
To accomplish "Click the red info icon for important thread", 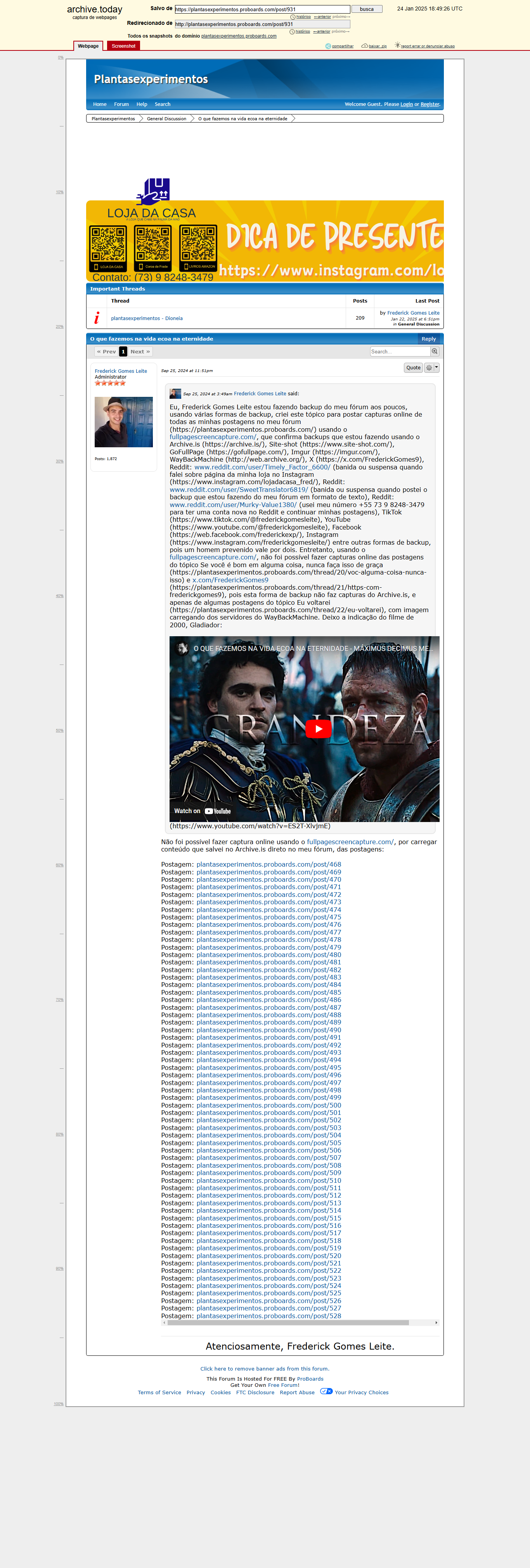I will 97,318.
